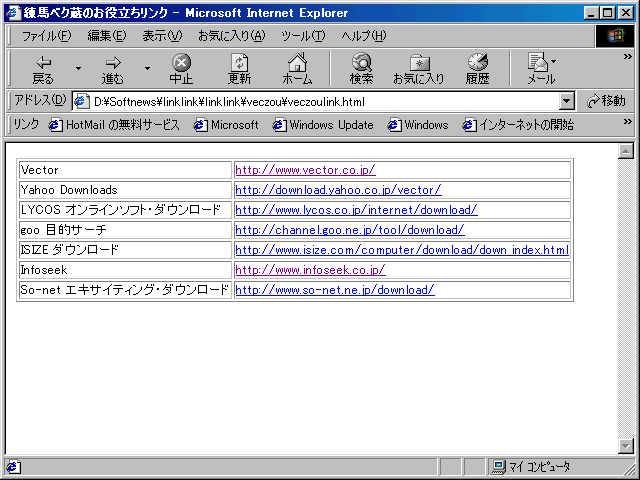Open the address bar dropdown list
This screenshot has width=640, height=480.
tap(567, 101)
